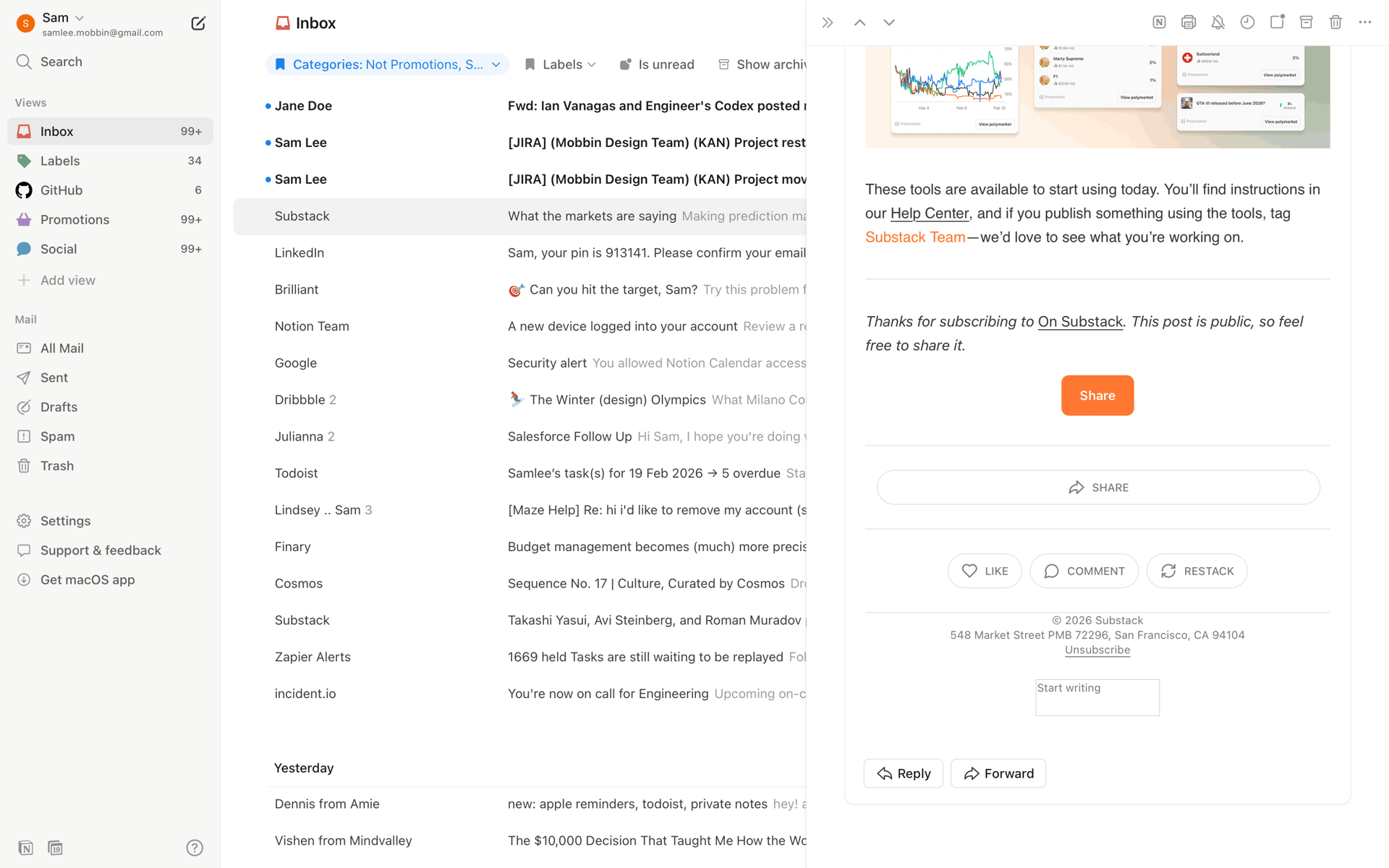This screenshot has height=868, width=1389.
Task: Open the Social view
Action: tap(110, 249)
